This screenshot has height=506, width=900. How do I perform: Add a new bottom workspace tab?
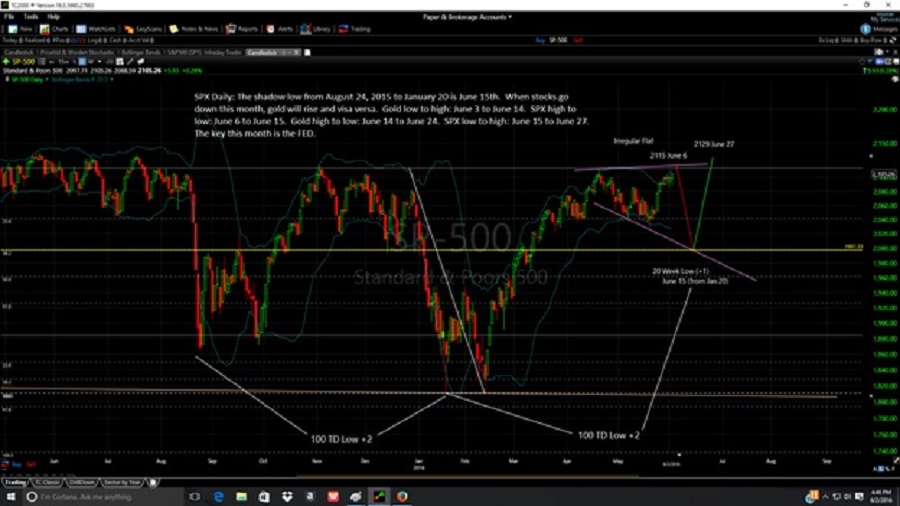pyautogui.click(x=153, y=482)
